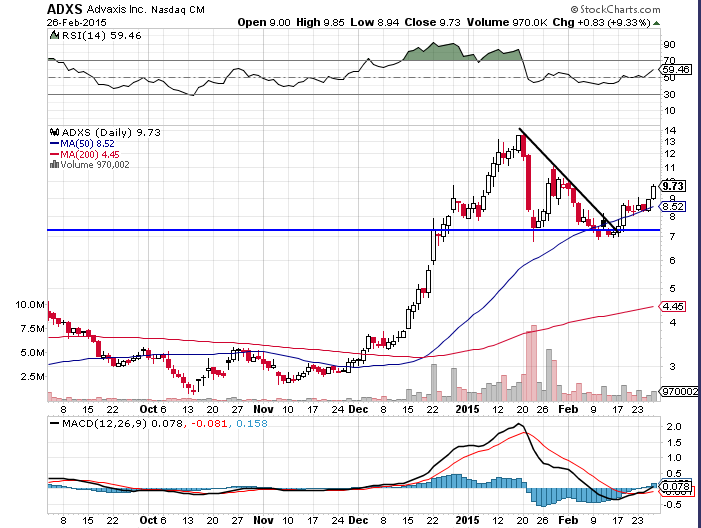Screen dimensions: 701x528
Task: Click 'Nov' on the bottom MACD date axis
Action: coord(263,520)
